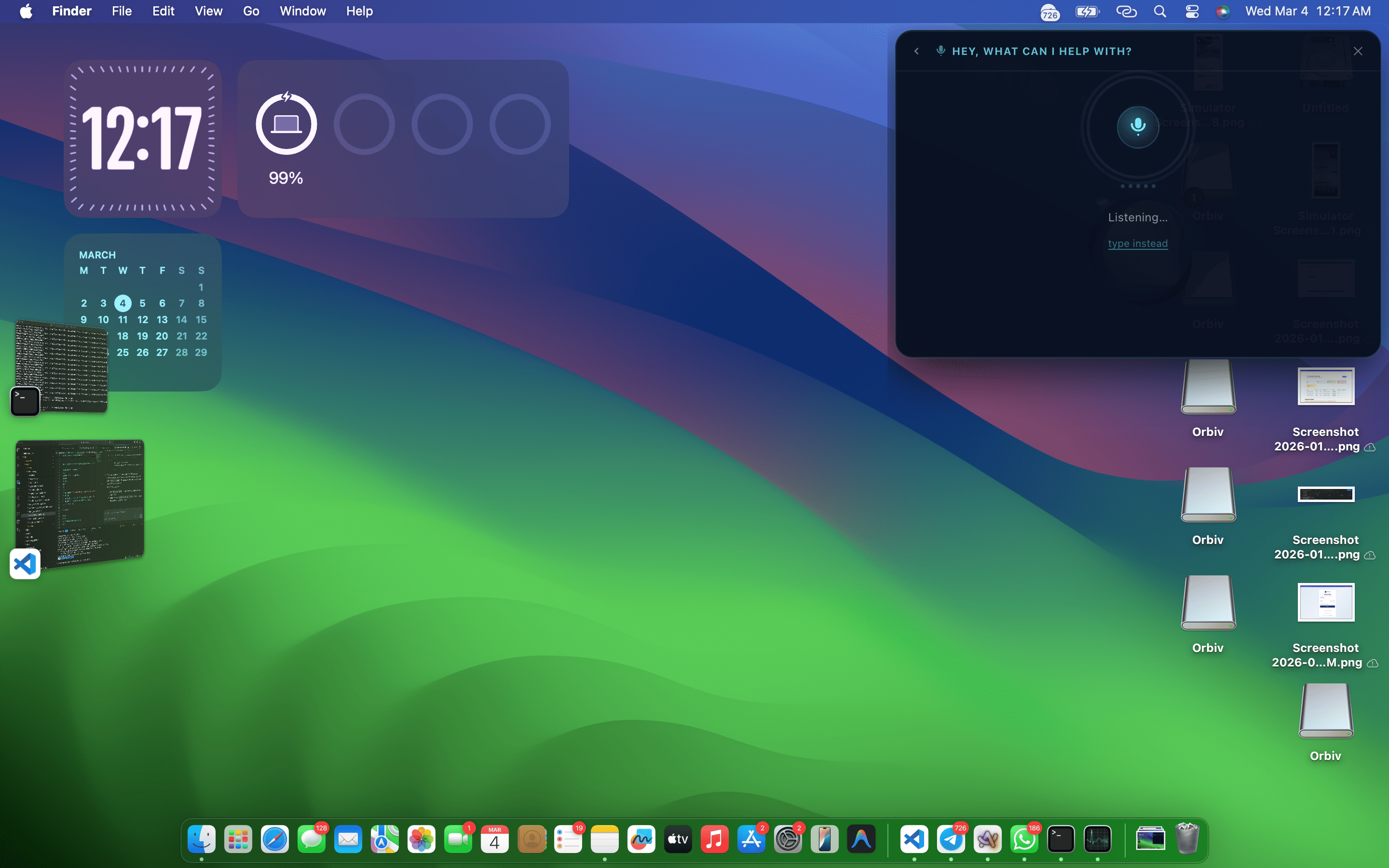Open the App Store from the Dock
Viewport: 1389px width, 868px height.
point(751,840)
